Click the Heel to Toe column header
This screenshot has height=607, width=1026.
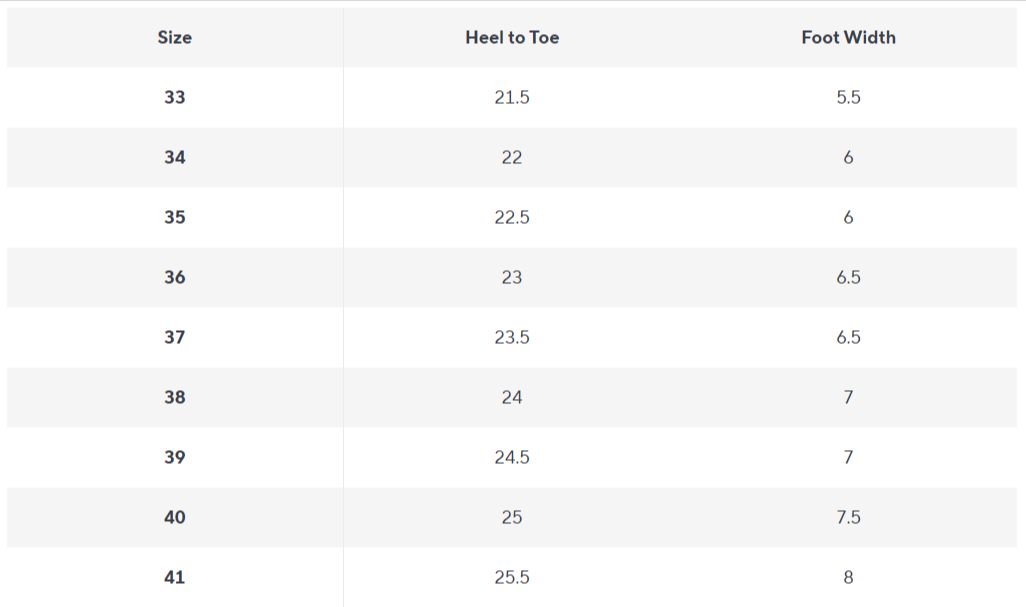click(512, 38)
